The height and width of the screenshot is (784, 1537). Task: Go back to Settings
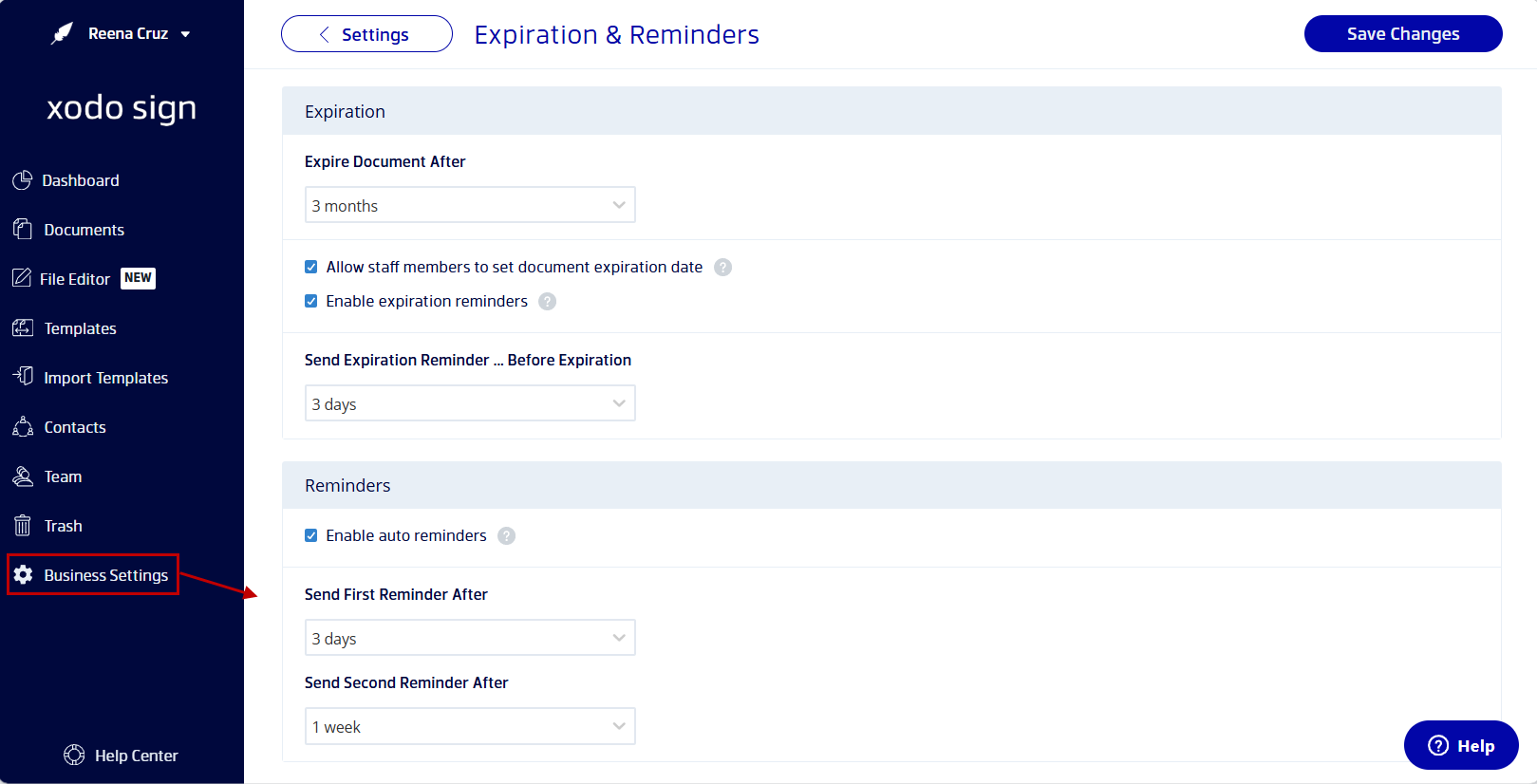(x=366, y=33)
